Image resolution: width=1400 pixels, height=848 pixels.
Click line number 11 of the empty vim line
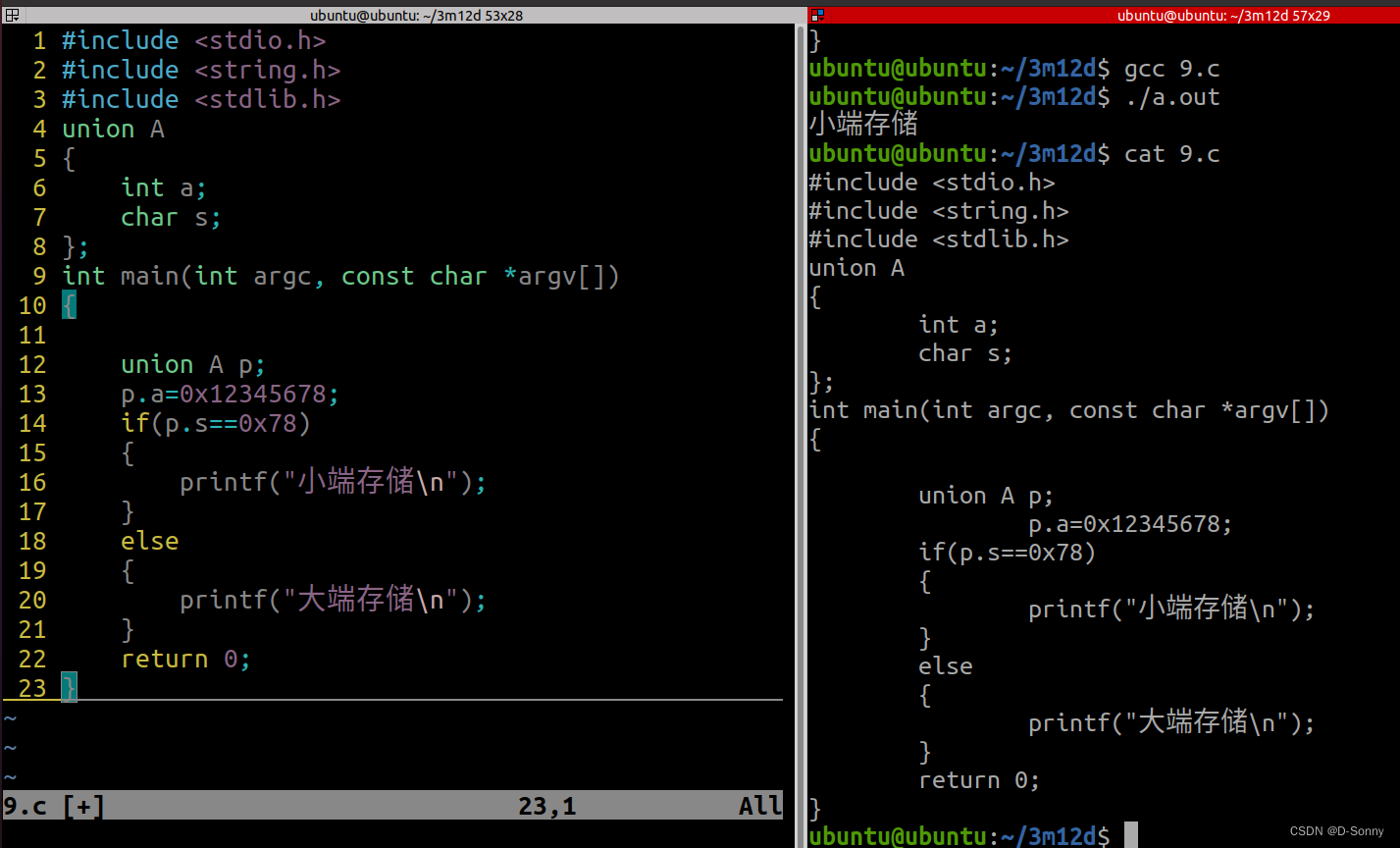(32, 336)
